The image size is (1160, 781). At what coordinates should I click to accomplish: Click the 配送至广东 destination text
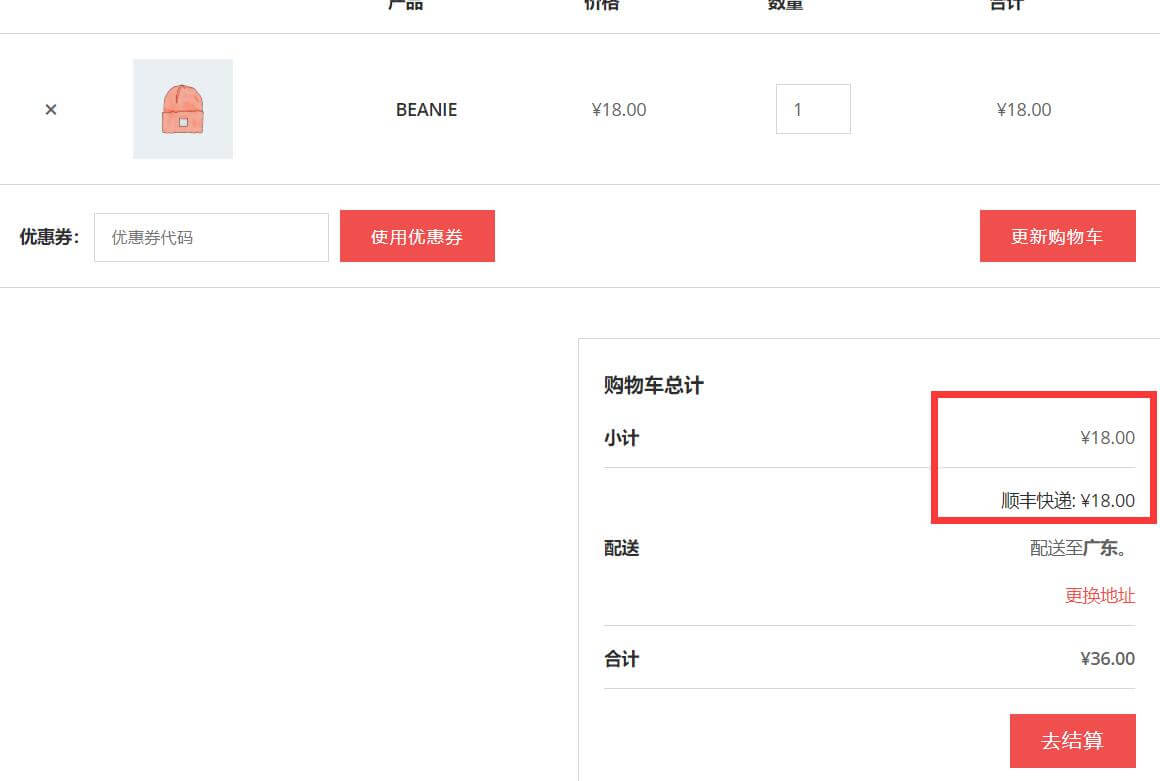[1082, 549]
